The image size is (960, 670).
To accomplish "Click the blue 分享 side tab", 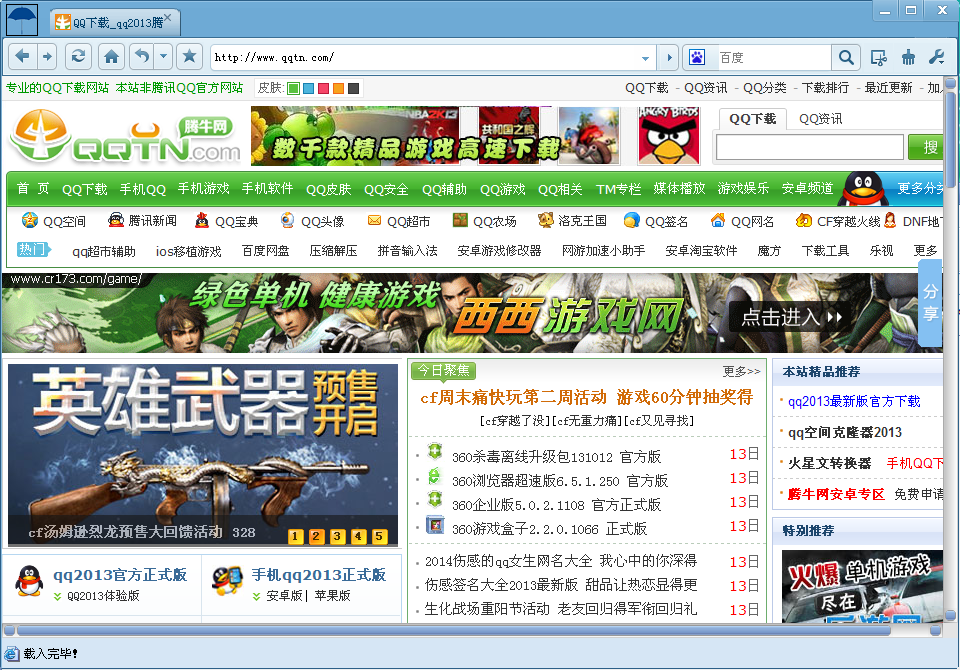I will (930, 303).
